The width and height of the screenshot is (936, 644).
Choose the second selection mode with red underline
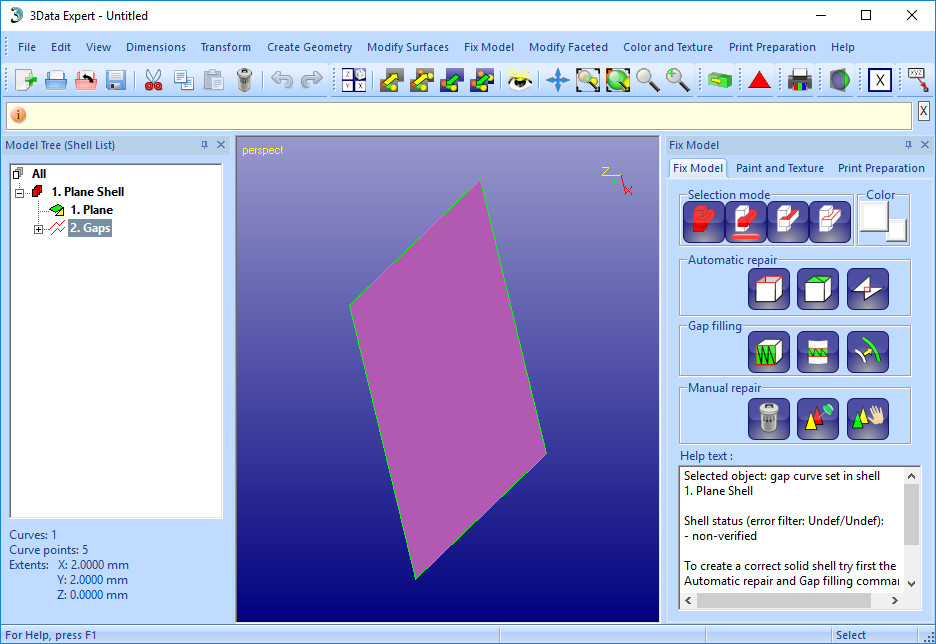click(746, 221)
